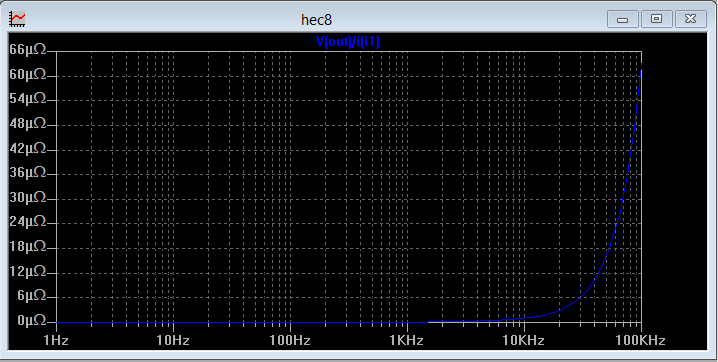Maximize the hec8 plot window
Screen dimensions: 718x362
click(x=657, y=19)
